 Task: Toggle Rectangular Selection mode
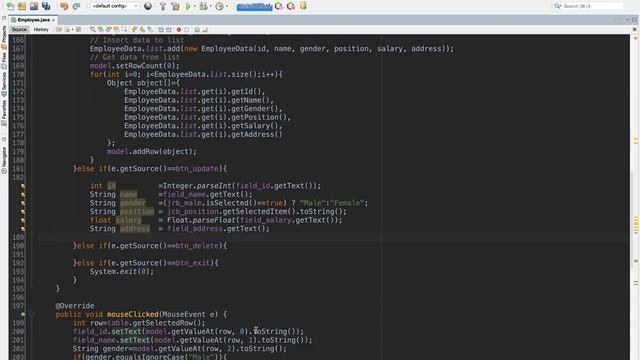coord(124,29)
